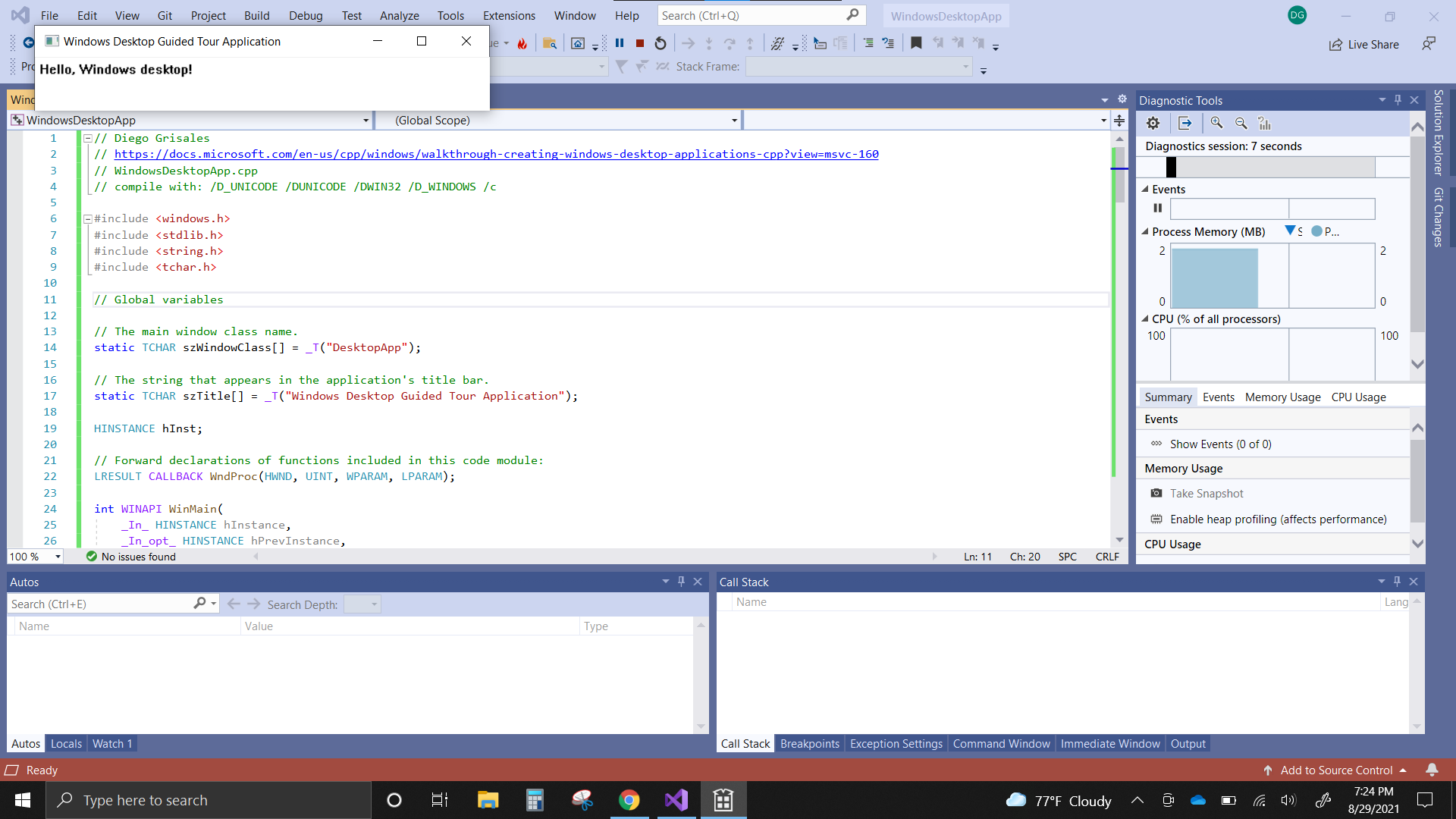The height and width of the screenshot is (819, 1456).
Task: Stop debugging with the red square
Action: [x=640, y=43]
